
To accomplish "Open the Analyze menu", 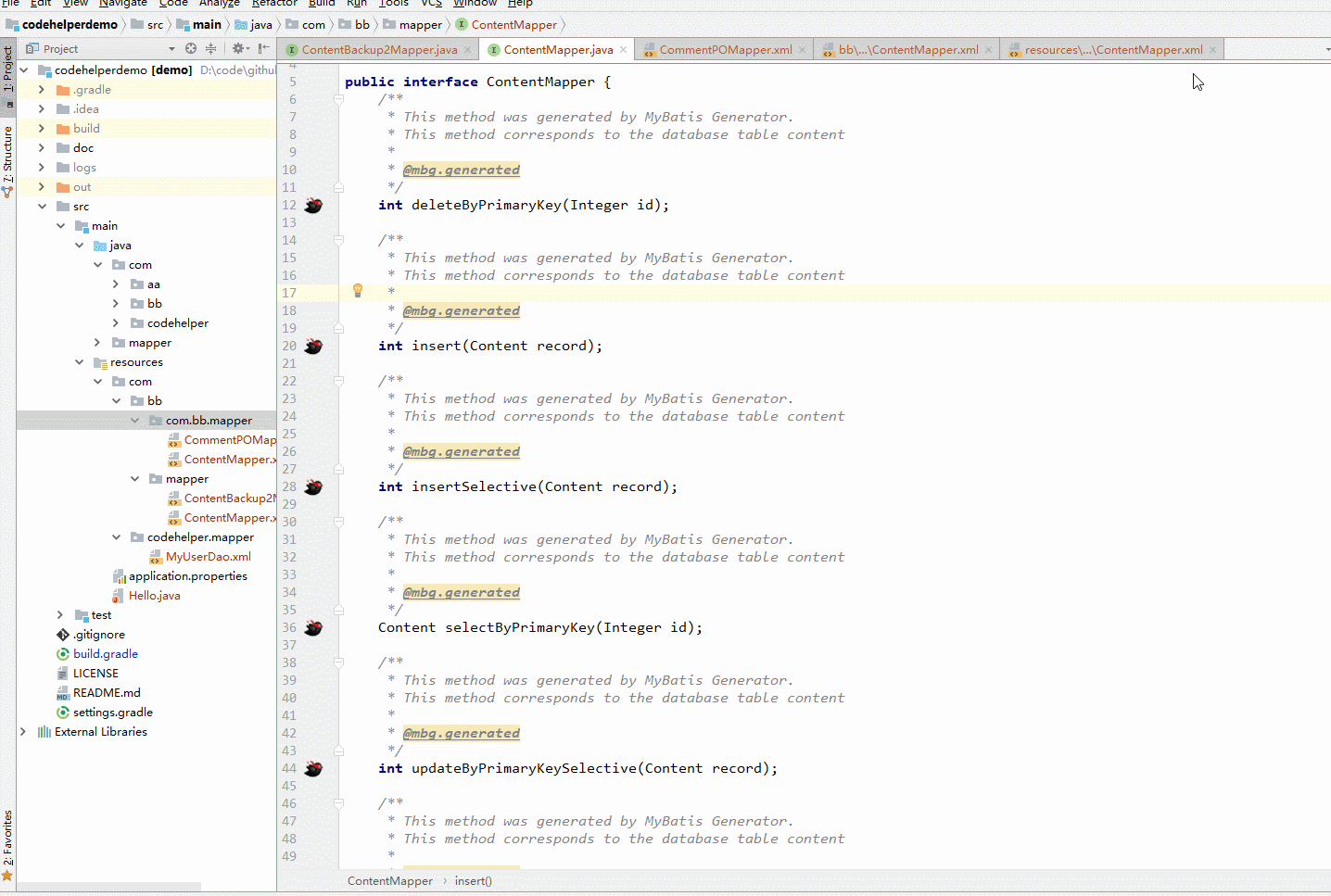I will coord(220,4).
